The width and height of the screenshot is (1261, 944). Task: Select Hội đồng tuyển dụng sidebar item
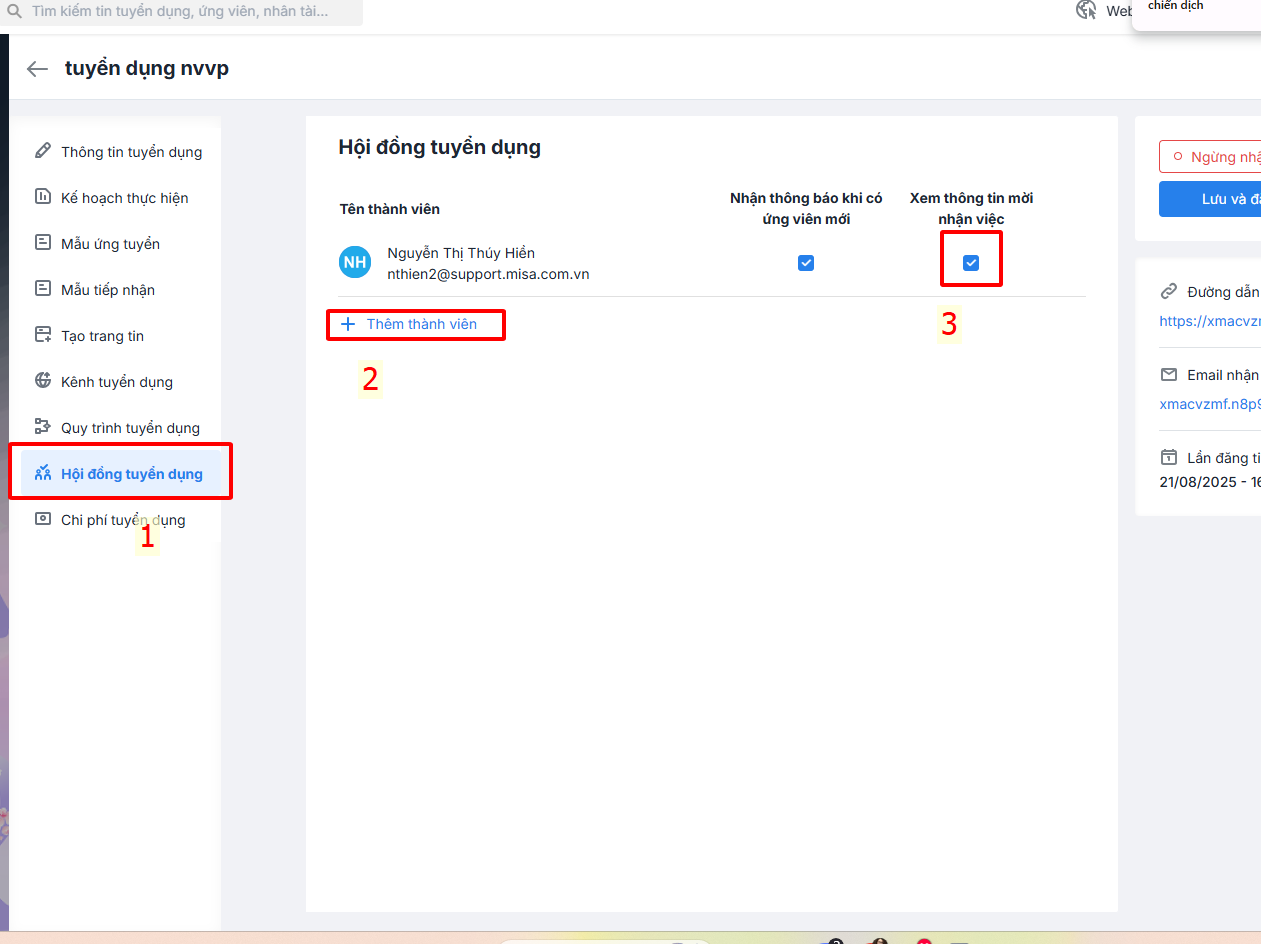pos(120,474)
